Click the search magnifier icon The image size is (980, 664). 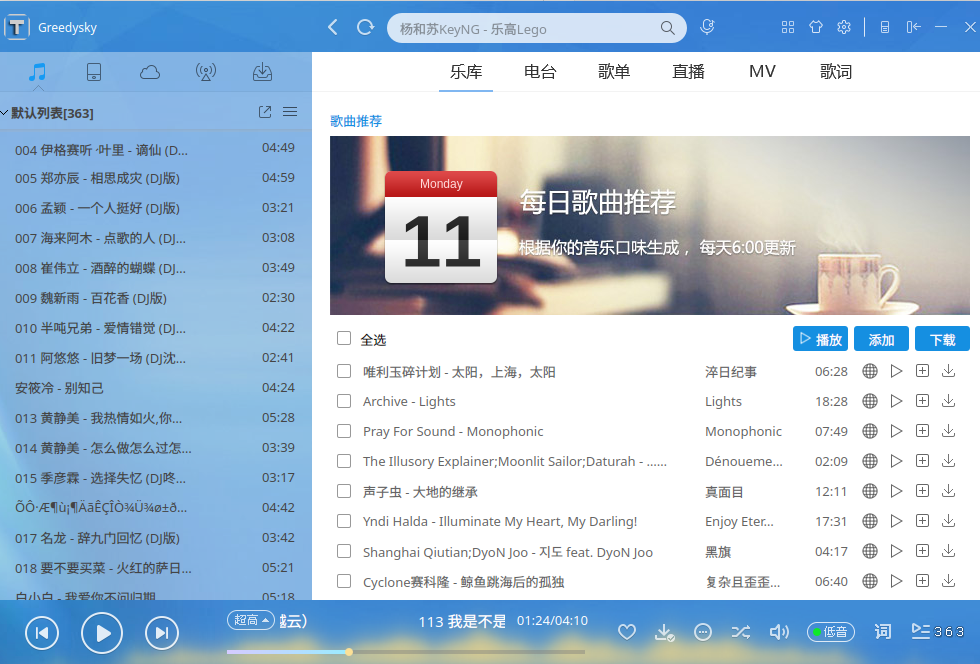coord(668,28)
